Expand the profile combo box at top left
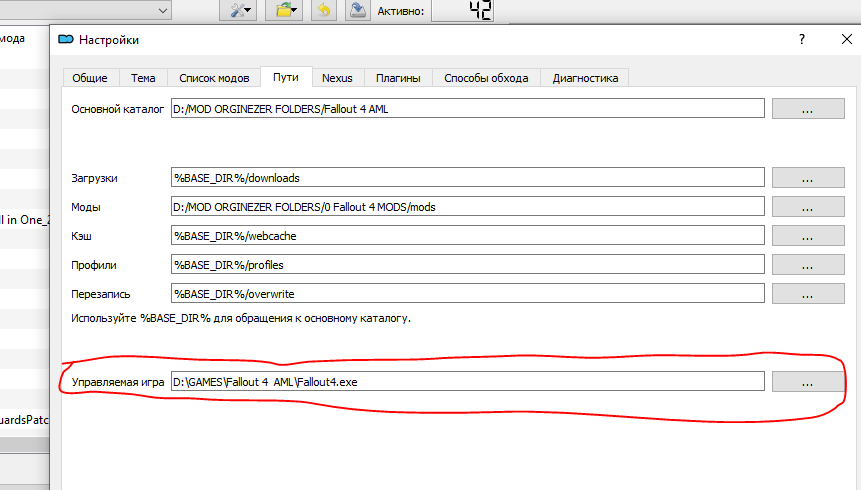 click(161, 9)
